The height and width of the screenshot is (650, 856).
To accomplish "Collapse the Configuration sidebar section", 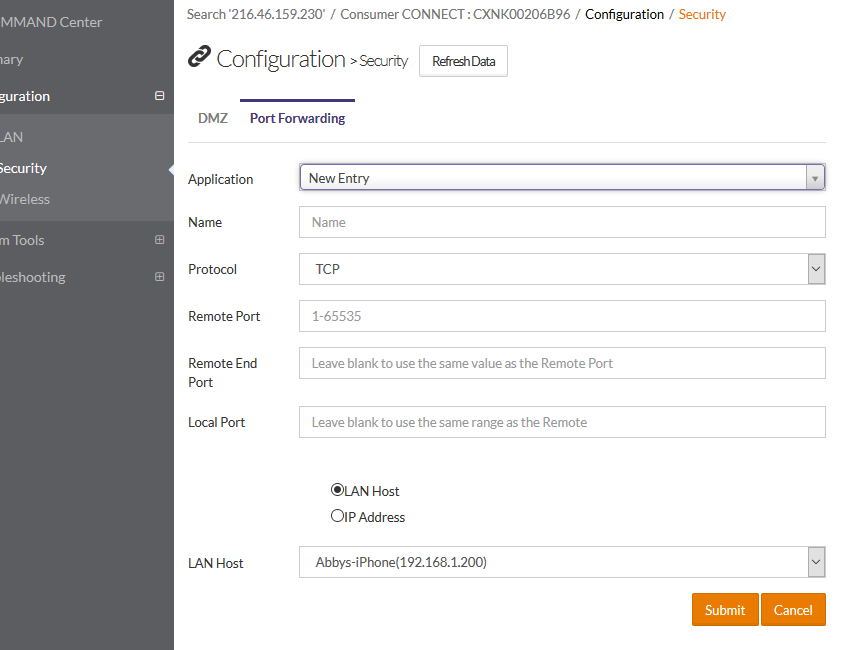I will 159,96.
